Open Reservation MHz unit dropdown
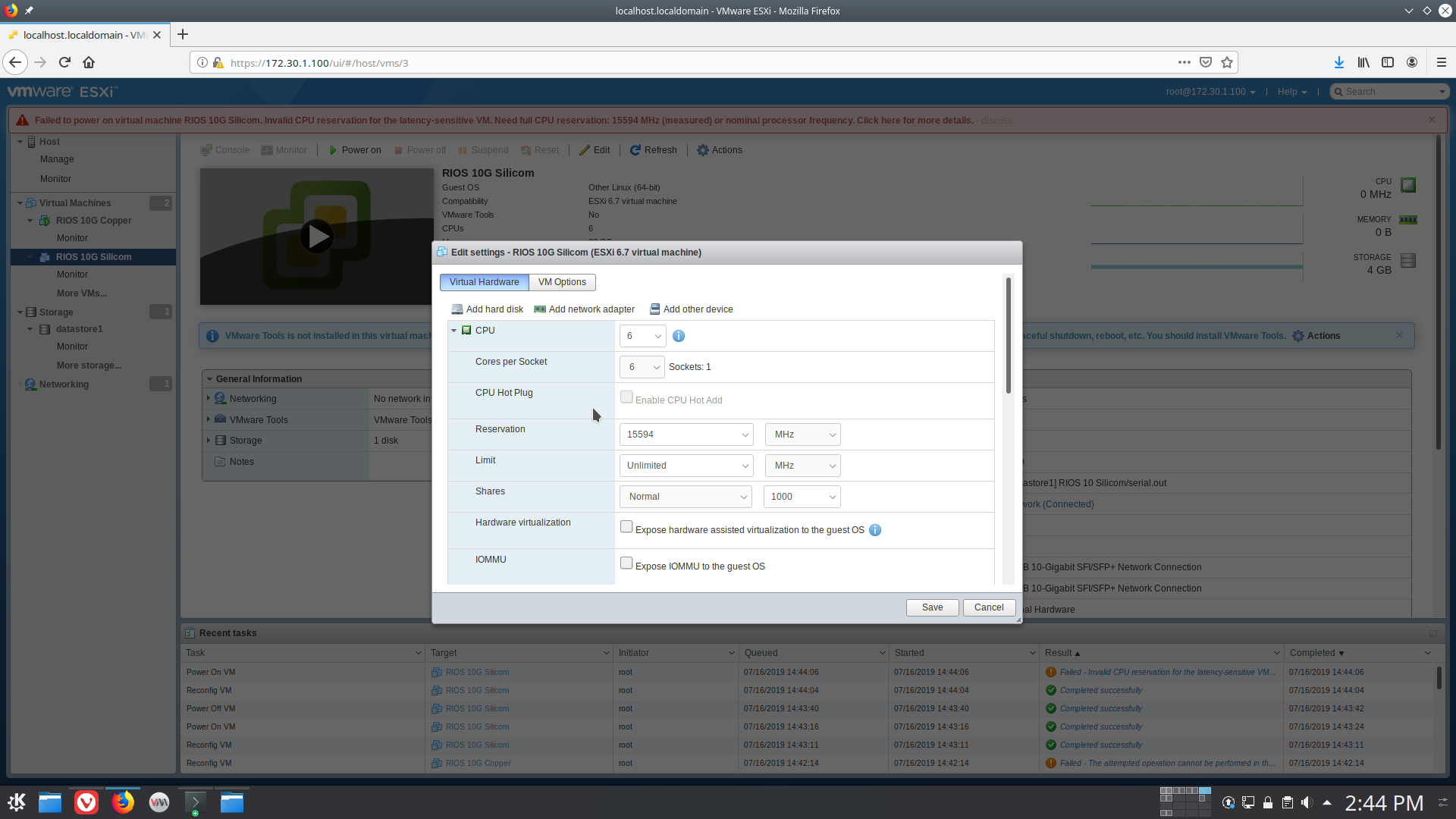This screenshot has width=1456, height=819. (x=803, y=435)
